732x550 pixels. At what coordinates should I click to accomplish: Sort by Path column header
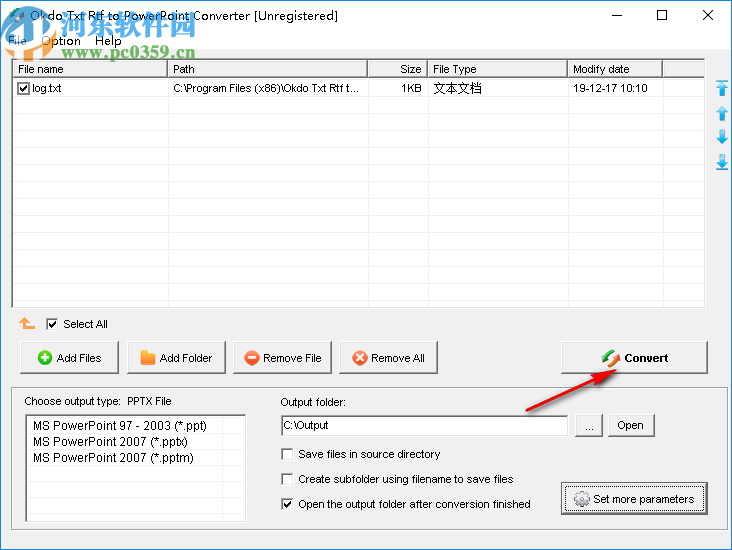click(x=267, y=69)
